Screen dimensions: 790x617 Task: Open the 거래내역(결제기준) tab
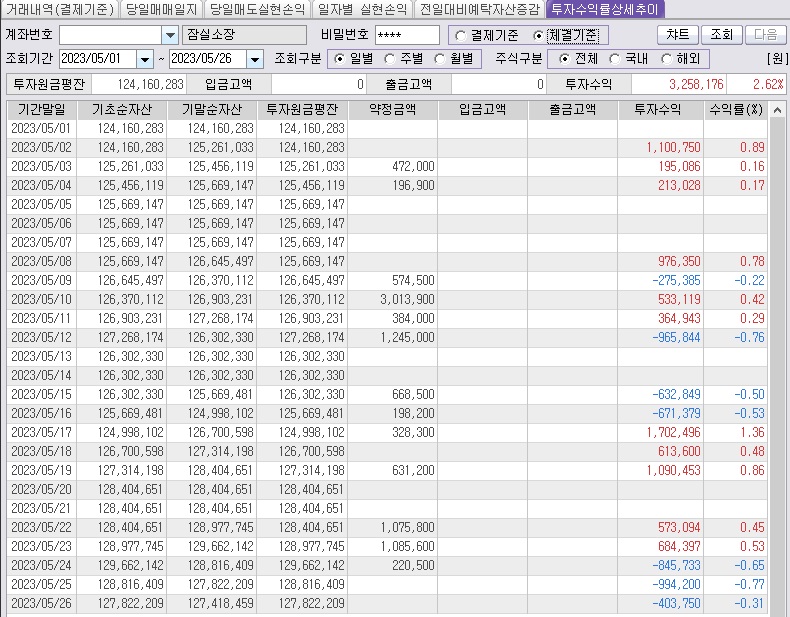59,9
